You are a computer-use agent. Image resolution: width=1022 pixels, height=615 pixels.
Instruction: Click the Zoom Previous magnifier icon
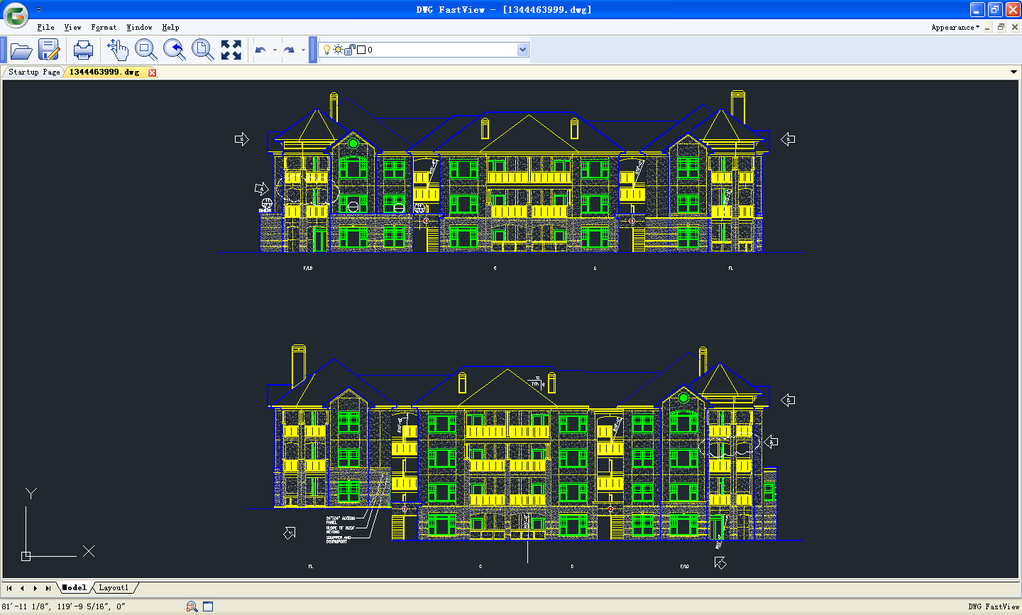pyautogui.click(x=174, y=50)
